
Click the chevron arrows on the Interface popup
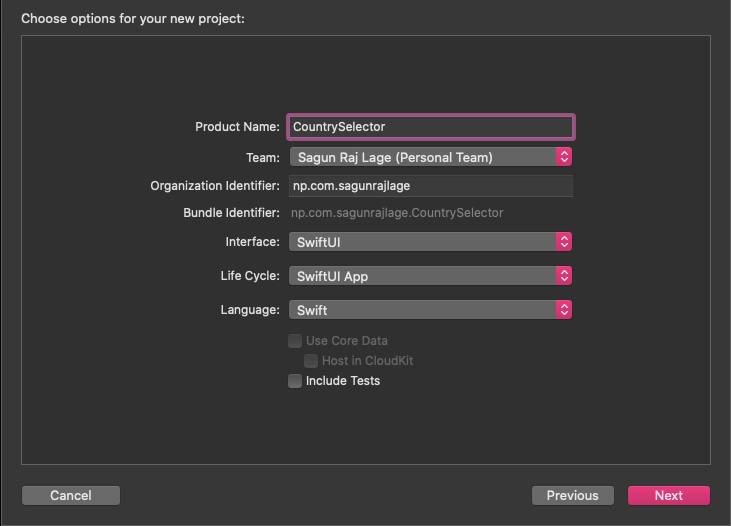point(564,242)
